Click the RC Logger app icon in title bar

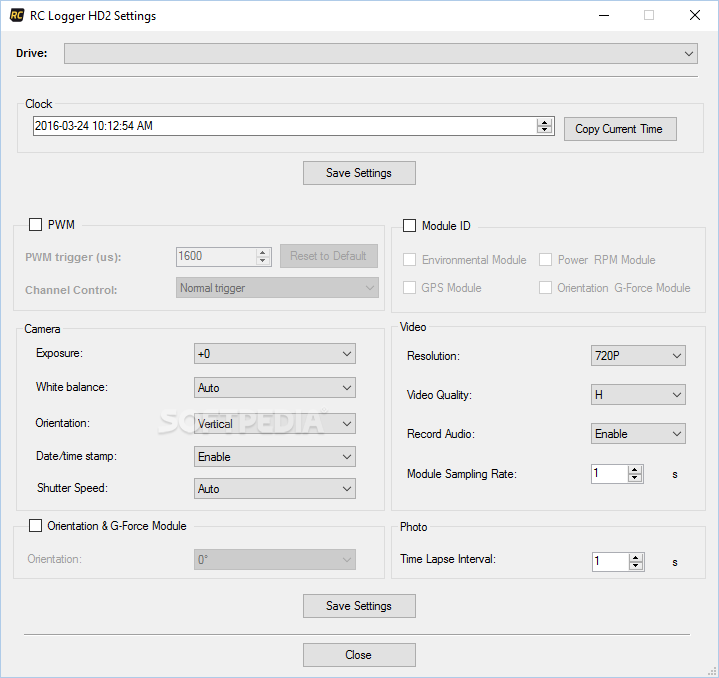tap(17, 15)
